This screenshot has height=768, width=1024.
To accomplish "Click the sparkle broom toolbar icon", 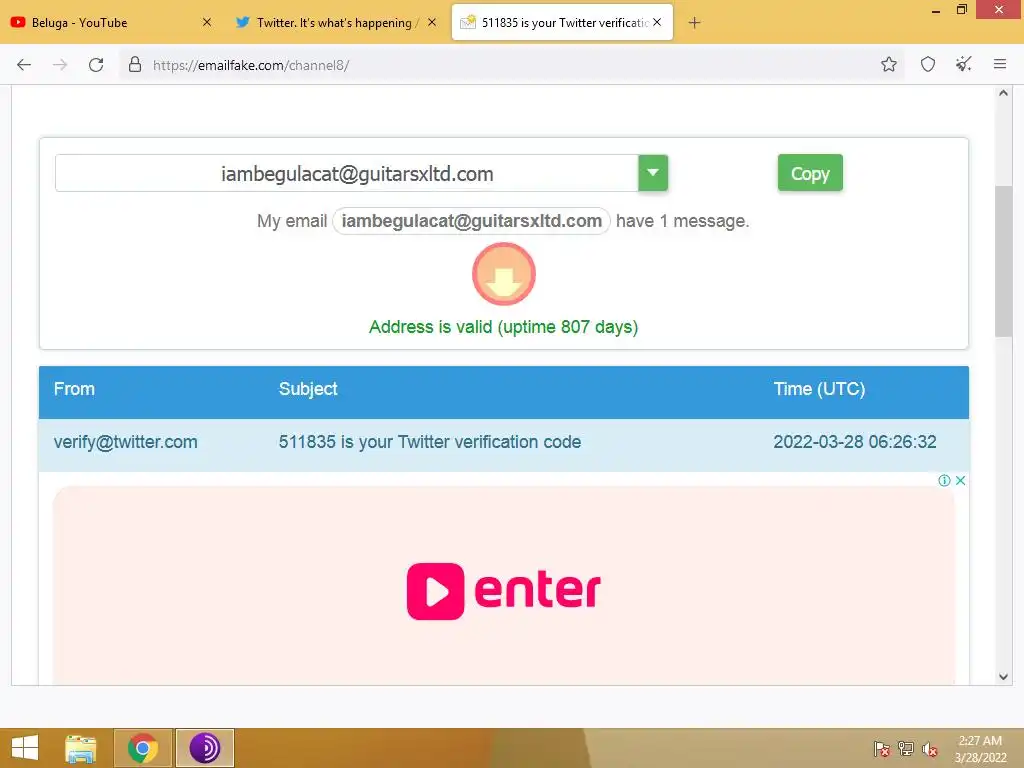I will coord(963,64).
